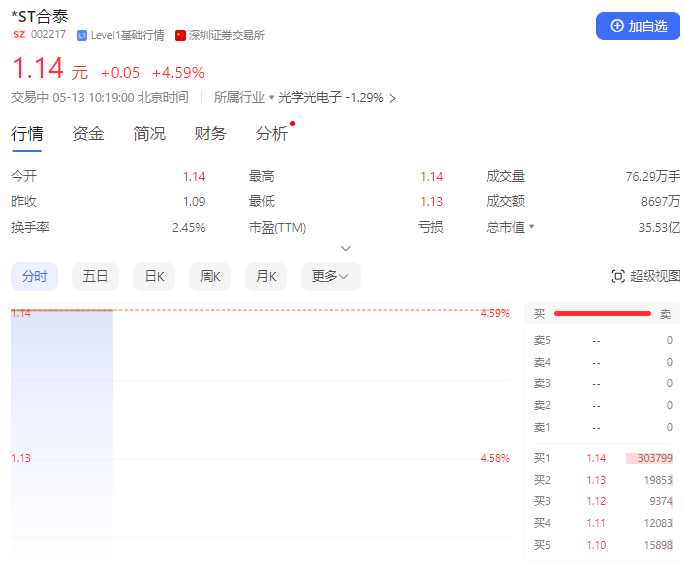Select the 分时 chart view
Viewport: 684px width, 568px height.
(34, 276)
